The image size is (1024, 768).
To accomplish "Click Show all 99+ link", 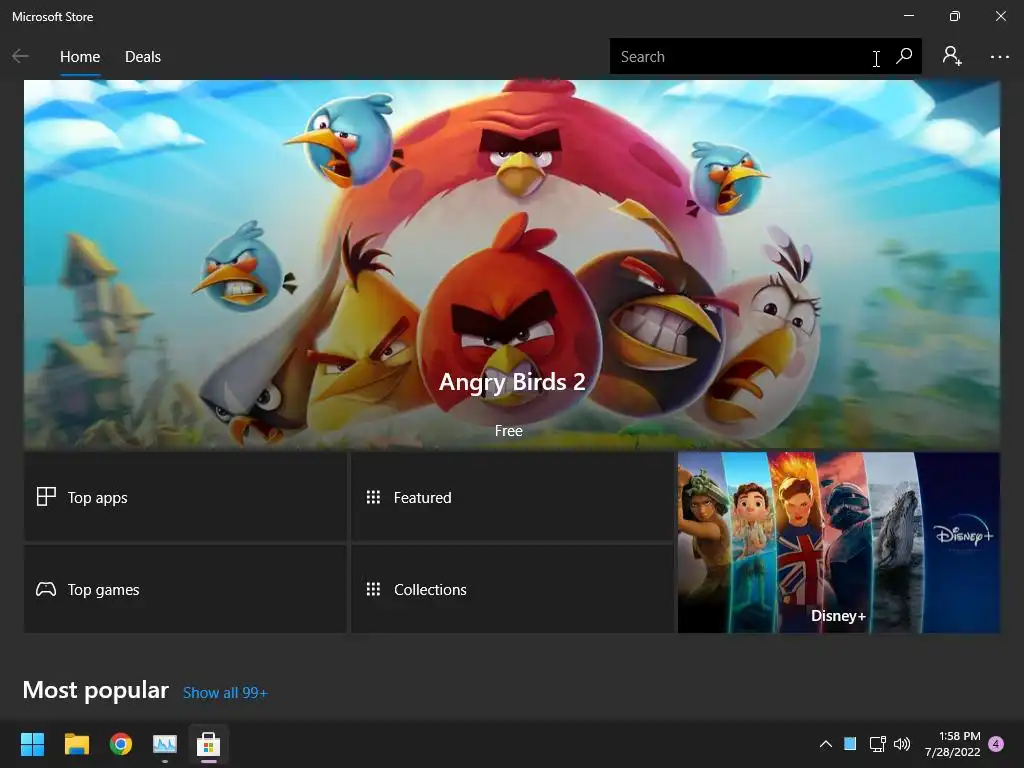I will coord(225,692).
